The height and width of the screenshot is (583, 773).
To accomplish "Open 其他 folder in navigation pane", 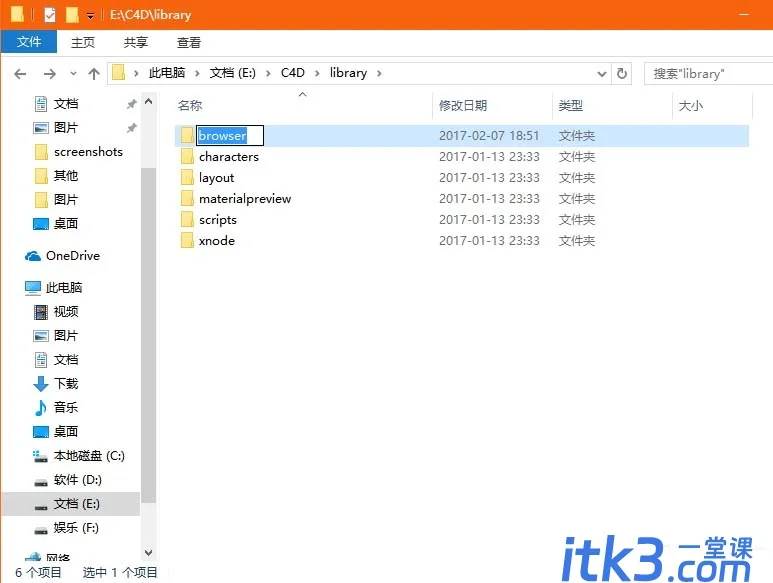I will [x=66, y=176].
